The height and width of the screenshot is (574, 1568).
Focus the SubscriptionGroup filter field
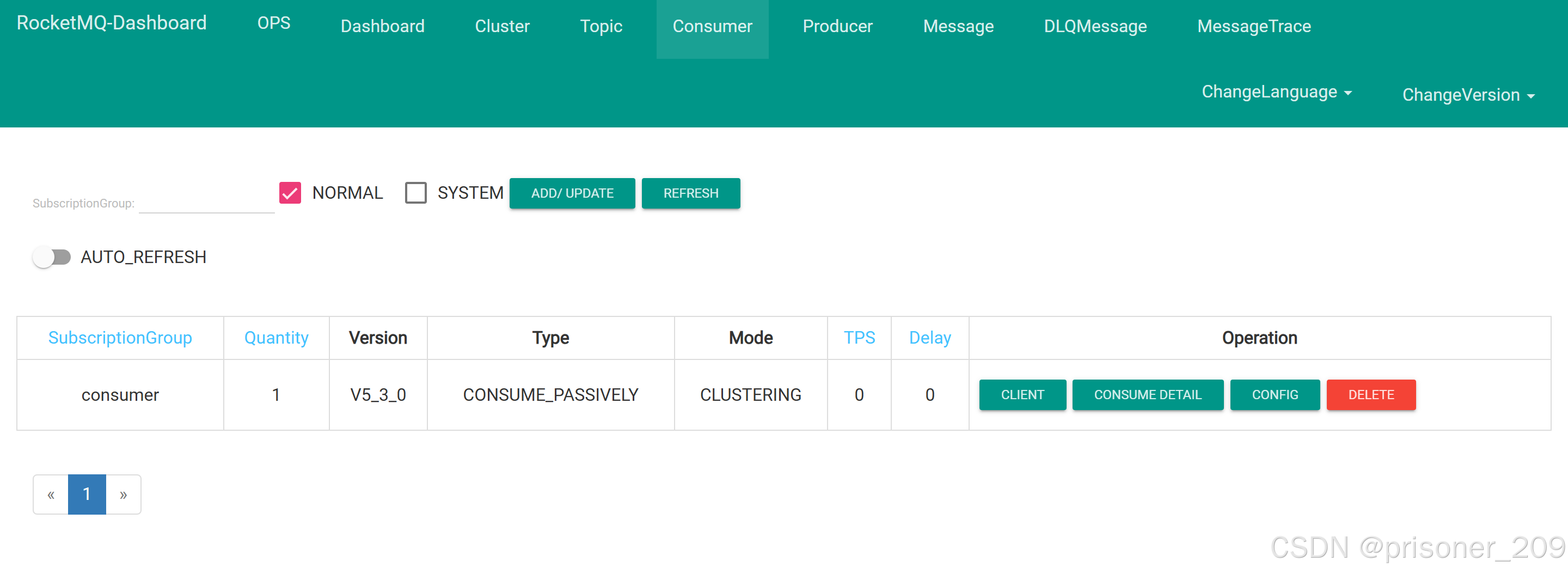(207, 202)
